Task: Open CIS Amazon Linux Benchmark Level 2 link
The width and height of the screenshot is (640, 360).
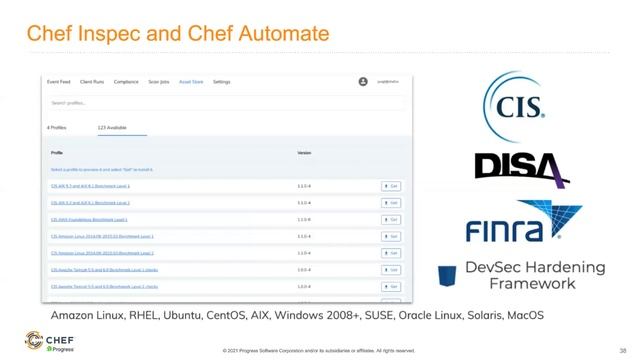Action: (102, 253)
